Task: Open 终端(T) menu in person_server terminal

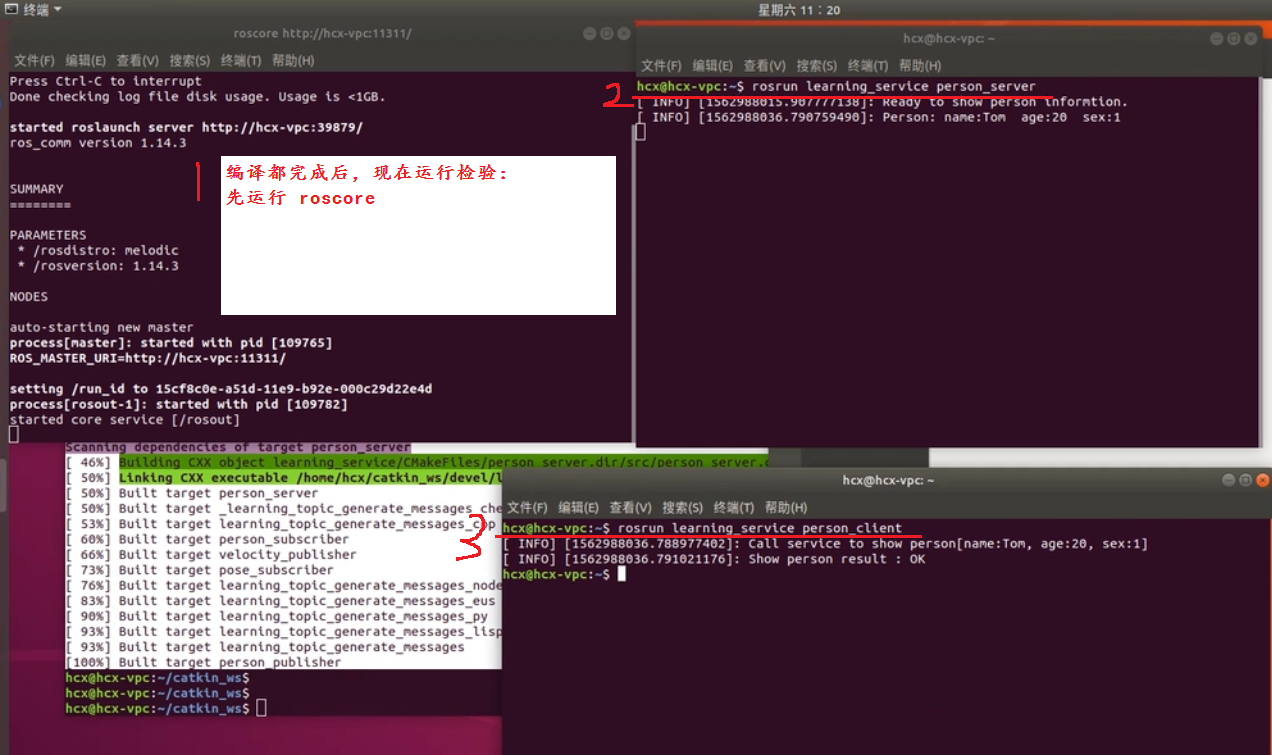Action: [x=868, y=66]
